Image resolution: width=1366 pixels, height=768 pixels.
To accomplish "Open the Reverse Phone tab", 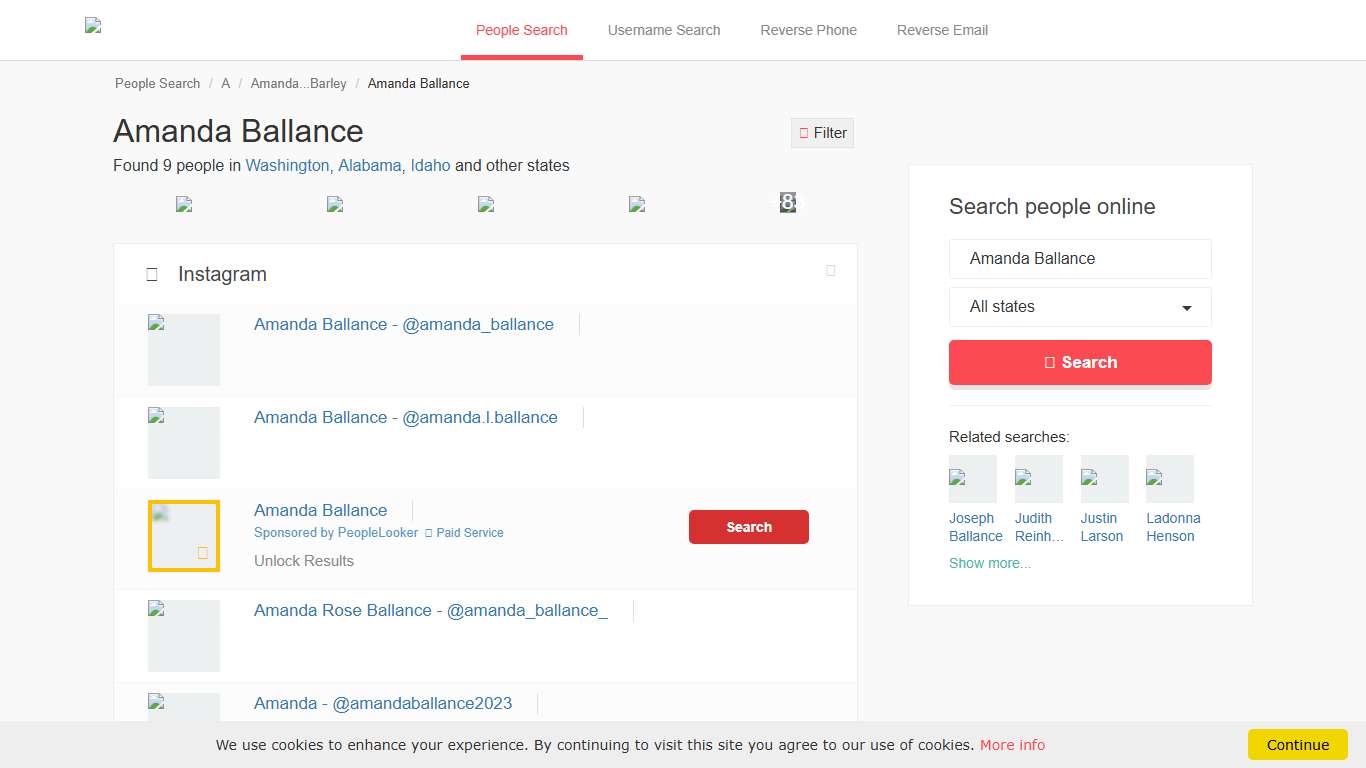I will (808, 30).
